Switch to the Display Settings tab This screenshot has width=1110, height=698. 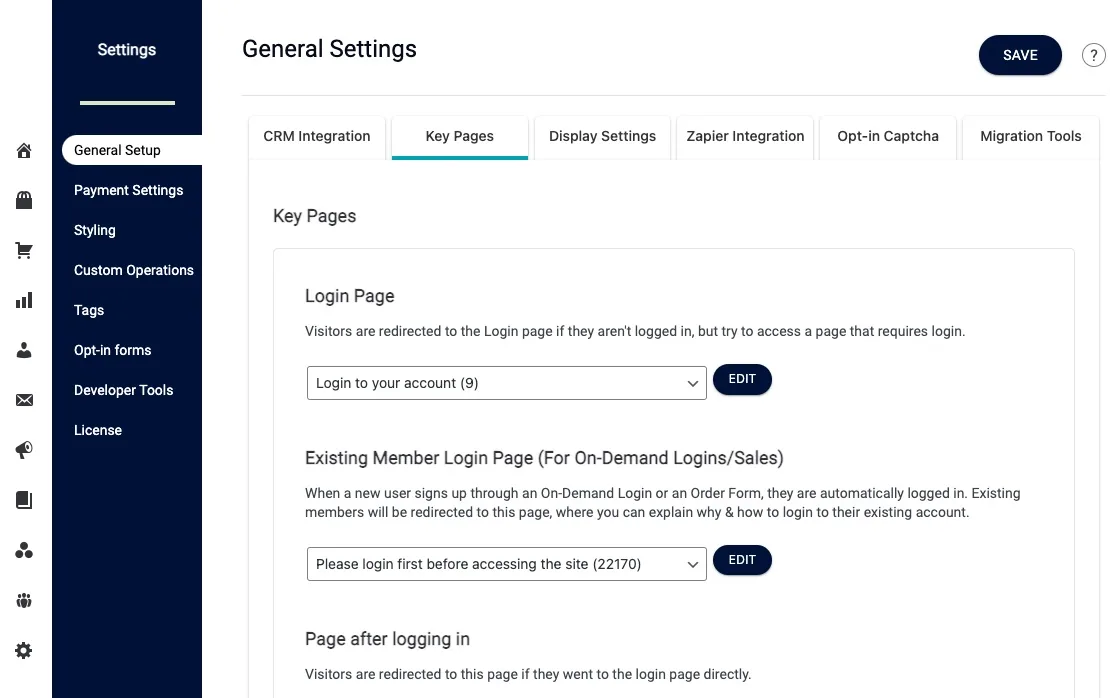click(602, 136)
